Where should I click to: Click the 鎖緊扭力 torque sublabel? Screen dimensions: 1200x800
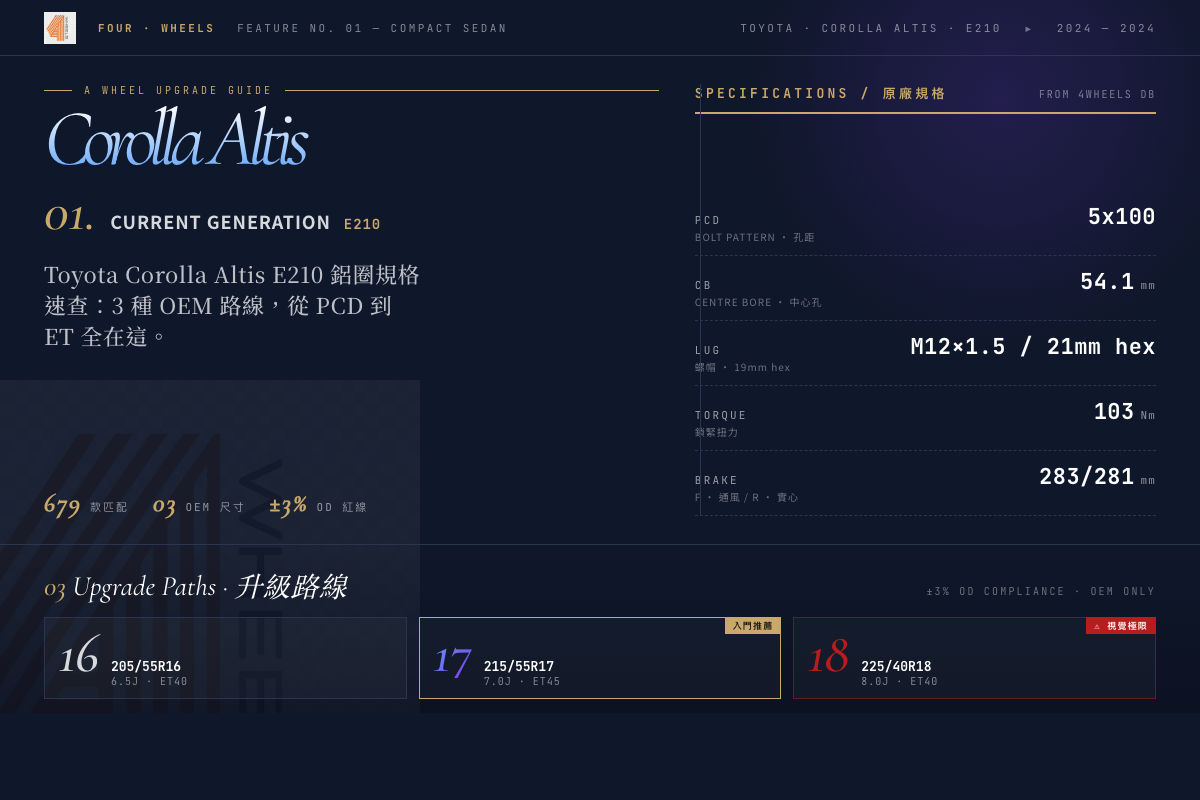click(716, 433)
